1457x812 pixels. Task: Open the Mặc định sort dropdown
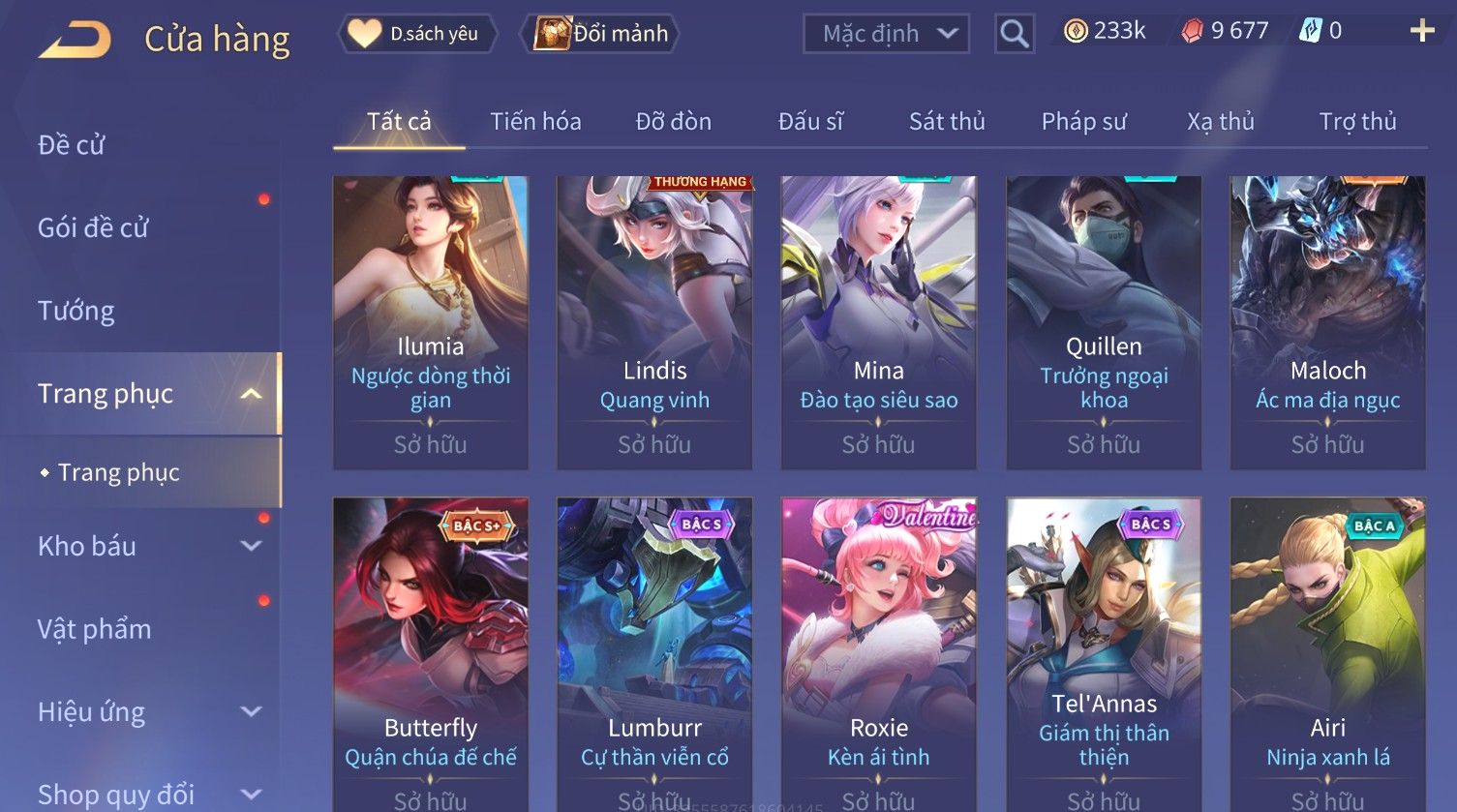tap(886, 34)
